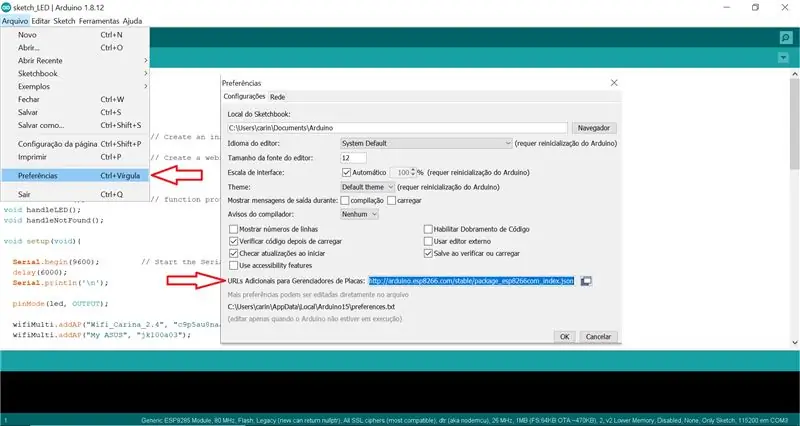Click the Navegador button
Image resolution: width=800 pixels, height=426 pixels.
pos(594,128)
